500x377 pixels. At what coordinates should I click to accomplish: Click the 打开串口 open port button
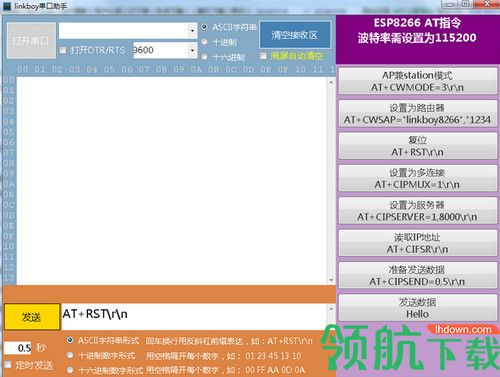(x=31, y=41)
